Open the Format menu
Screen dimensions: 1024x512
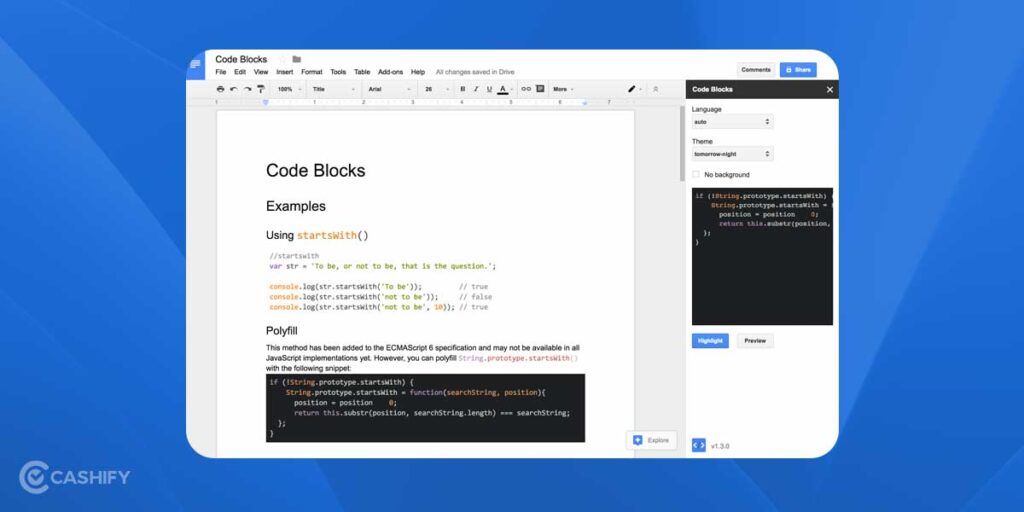312,72
